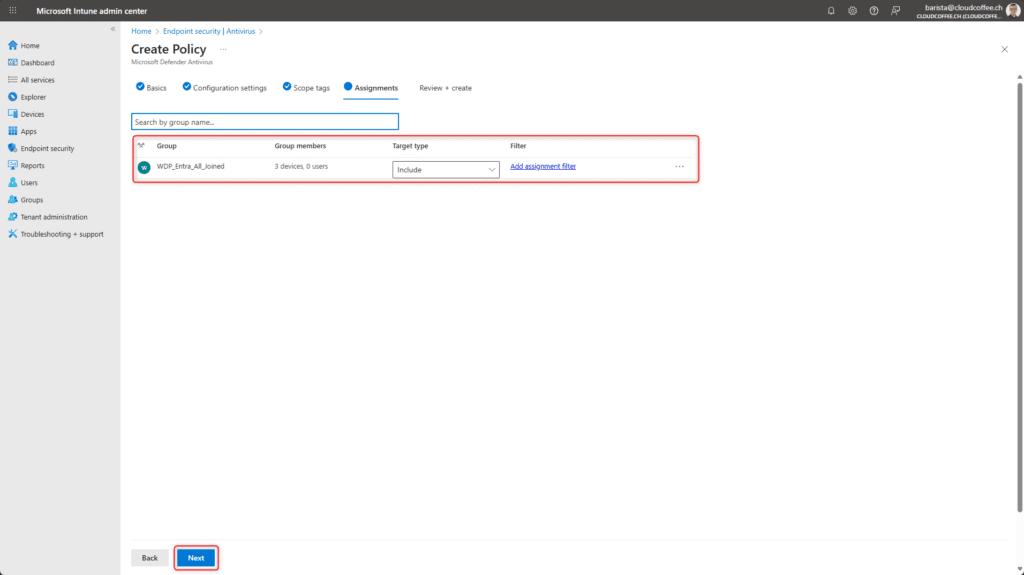
Task: Open Tenant administration in sidebar
Action: 53,217
